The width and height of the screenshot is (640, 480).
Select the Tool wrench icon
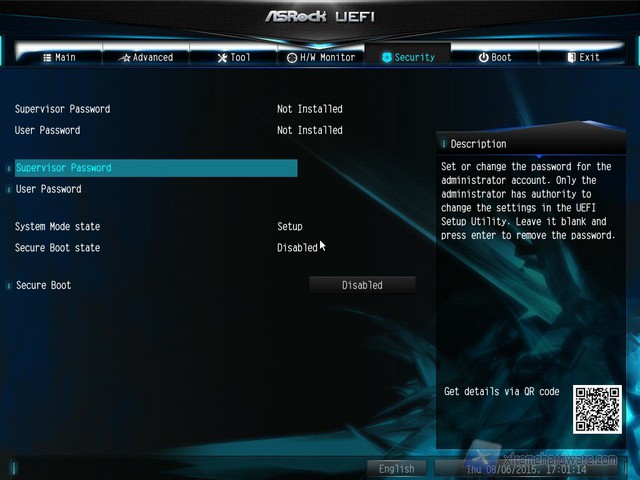coord(222,58)
